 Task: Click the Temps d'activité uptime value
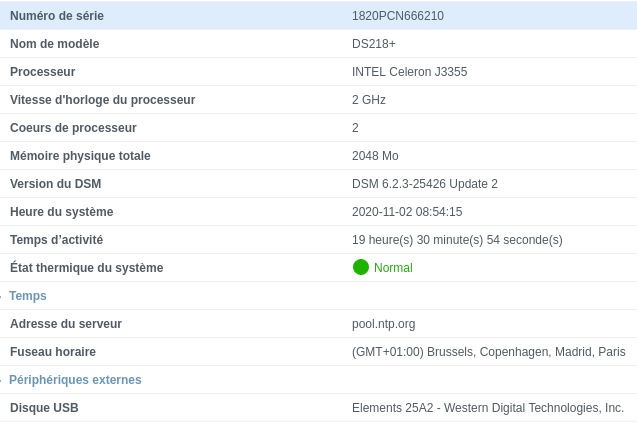pos(456,240)
